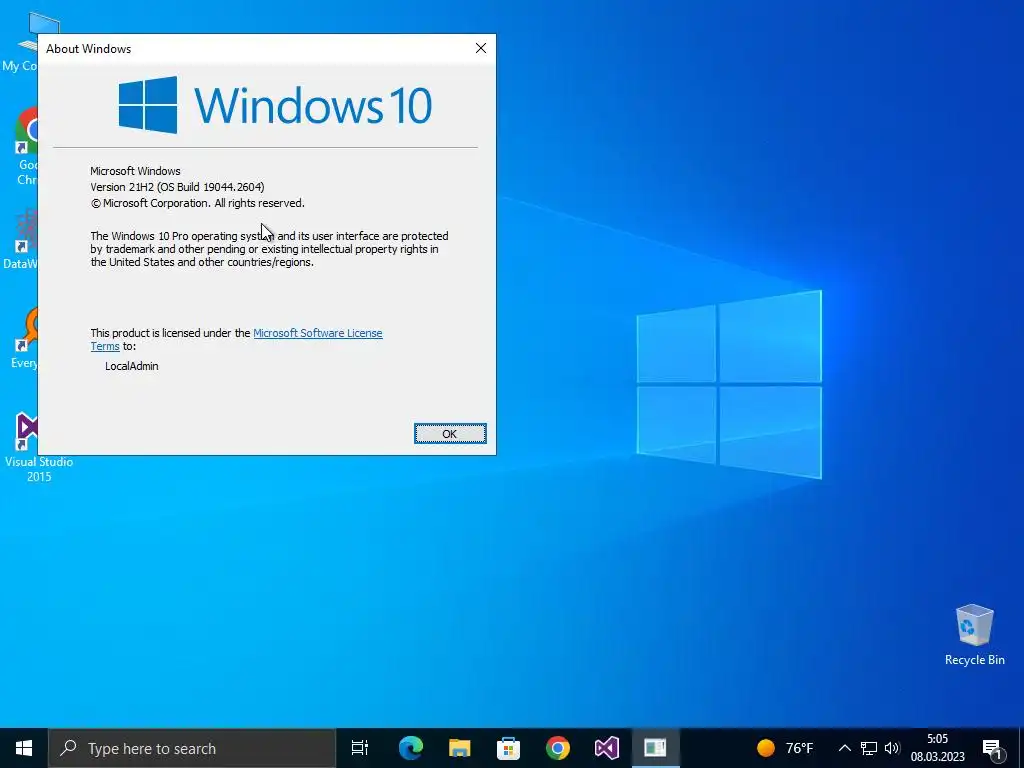This screenshot has width=1024, height=768.
Task: Click the LocalAdmin licensee name
Action: point(131,366)
